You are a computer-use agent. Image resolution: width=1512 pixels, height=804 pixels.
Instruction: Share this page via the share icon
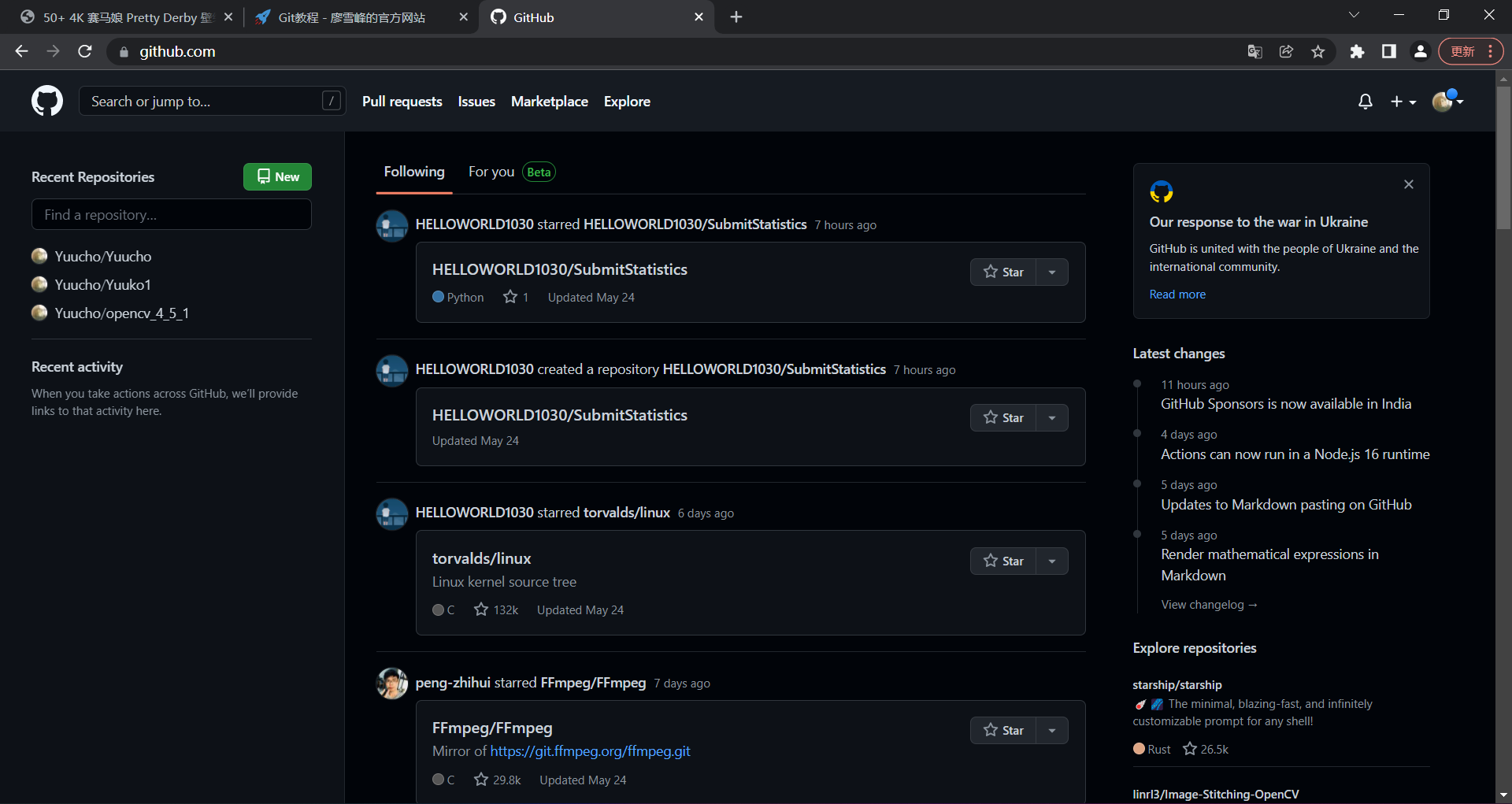[1287, 51]
